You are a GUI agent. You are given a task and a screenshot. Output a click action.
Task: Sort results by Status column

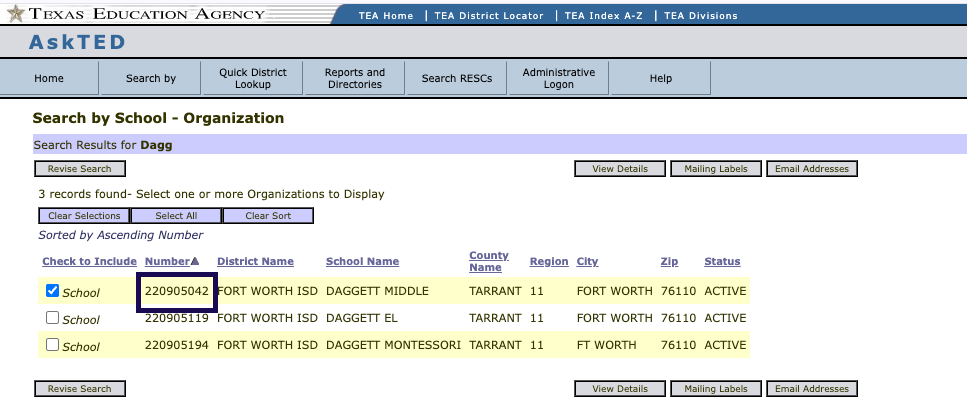pos(722,262)
